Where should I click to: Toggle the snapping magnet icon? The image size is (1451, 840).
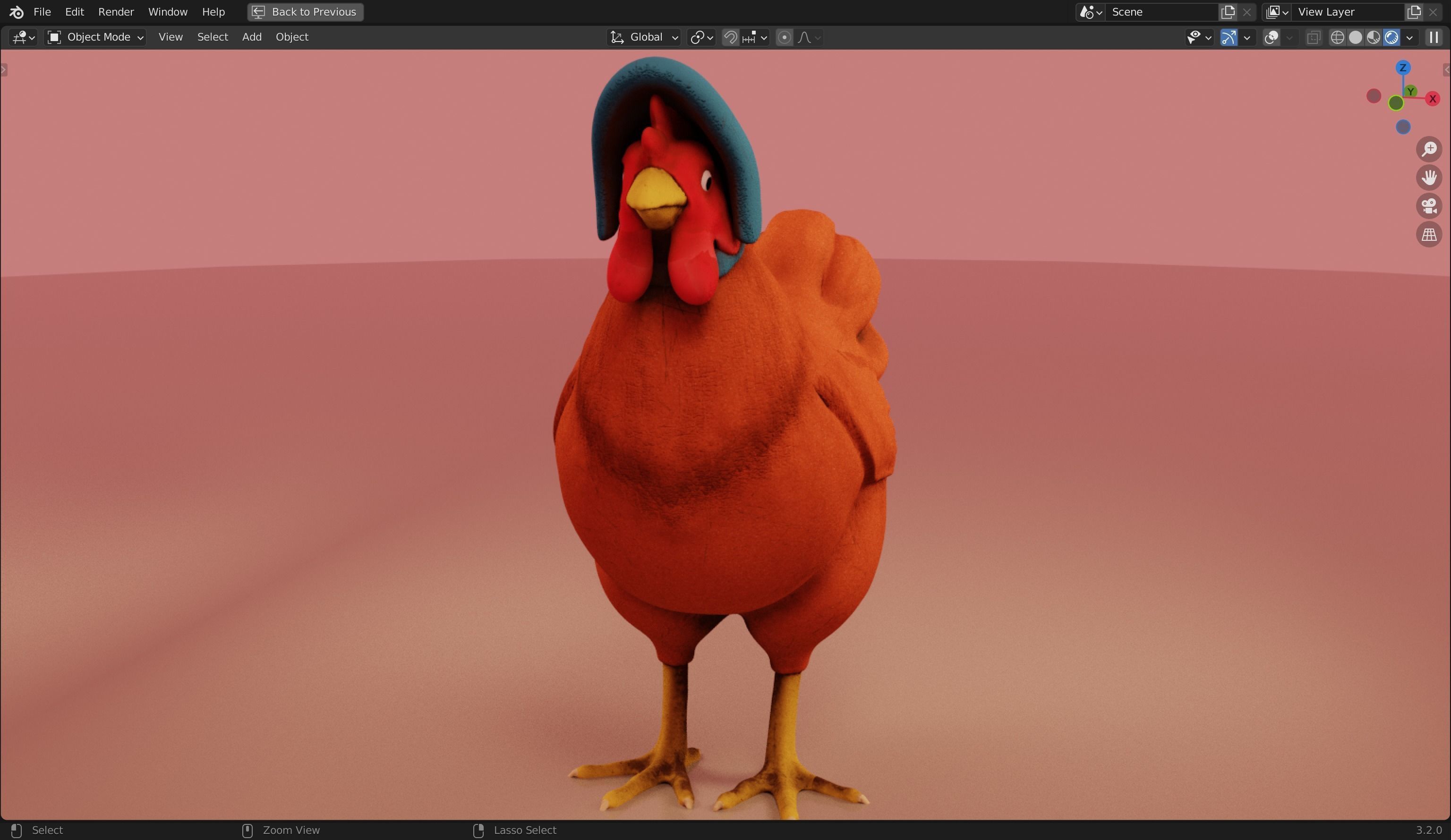[x=730, y=37]
